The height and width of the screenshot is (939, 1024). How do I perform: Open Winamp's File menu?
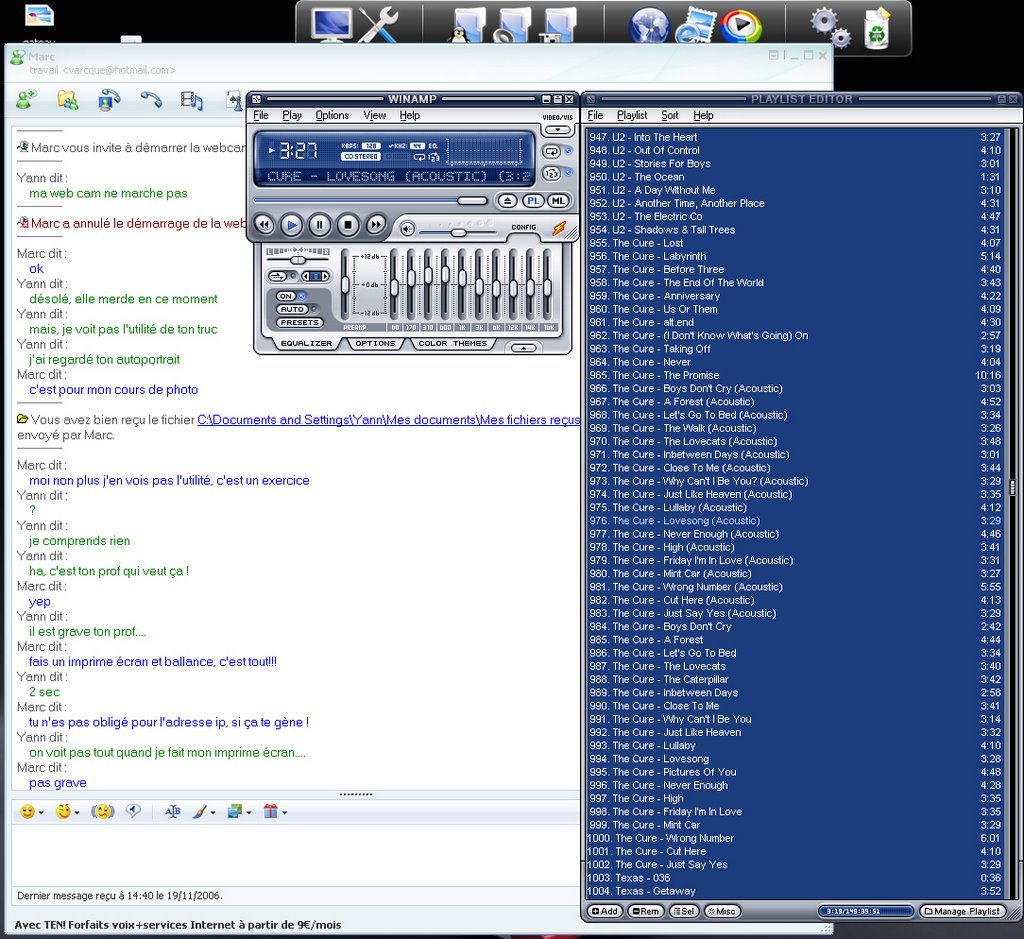pyautogui.click(x=261, y=115)
